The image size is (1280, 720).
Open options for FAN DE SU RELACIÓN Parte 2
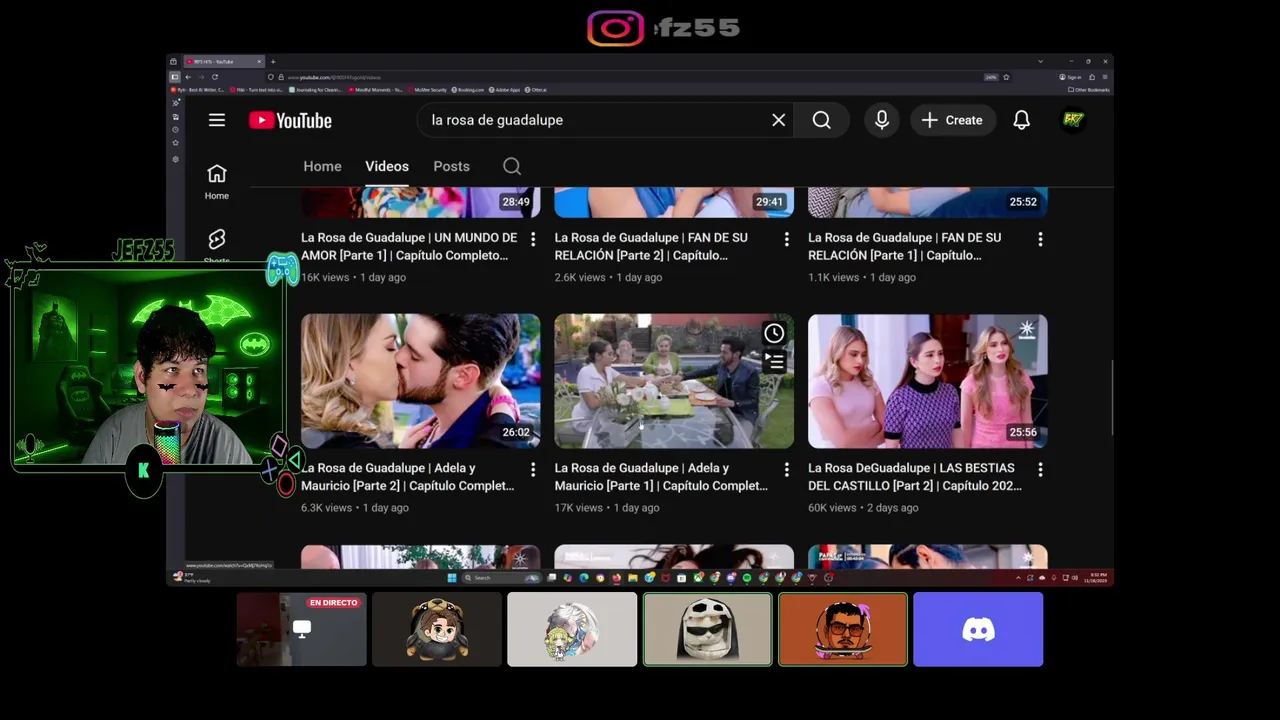(x=786, y=239)
